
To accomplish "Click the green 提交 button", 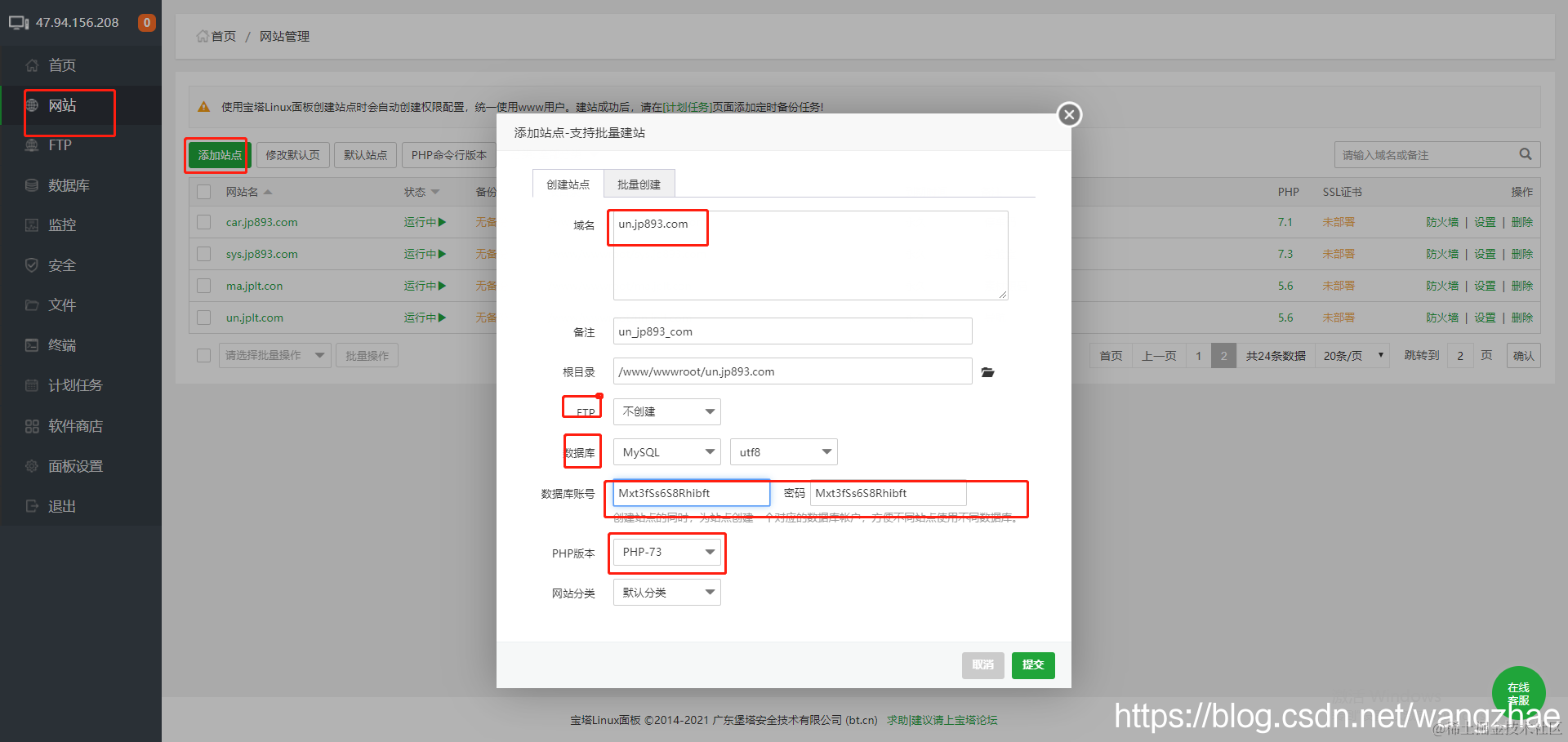I will click(1033, 665).
